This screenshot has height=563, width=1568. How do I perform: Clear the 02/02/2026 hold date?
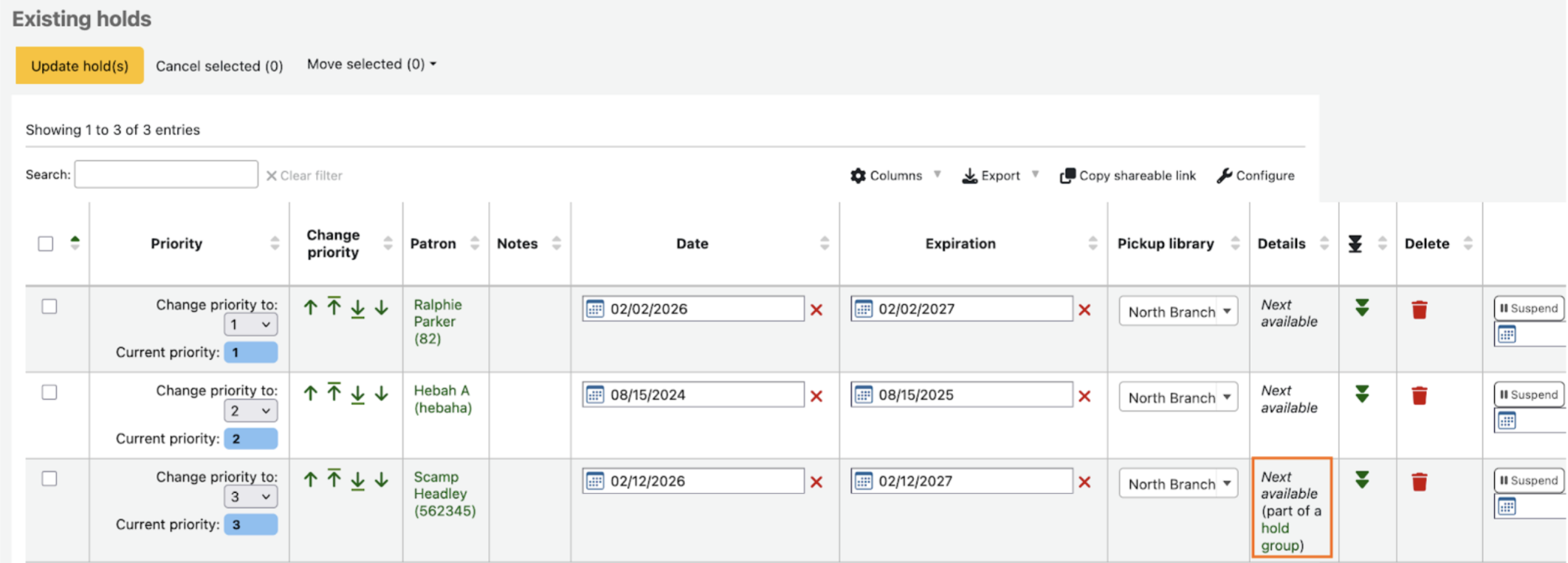point(816,310)
